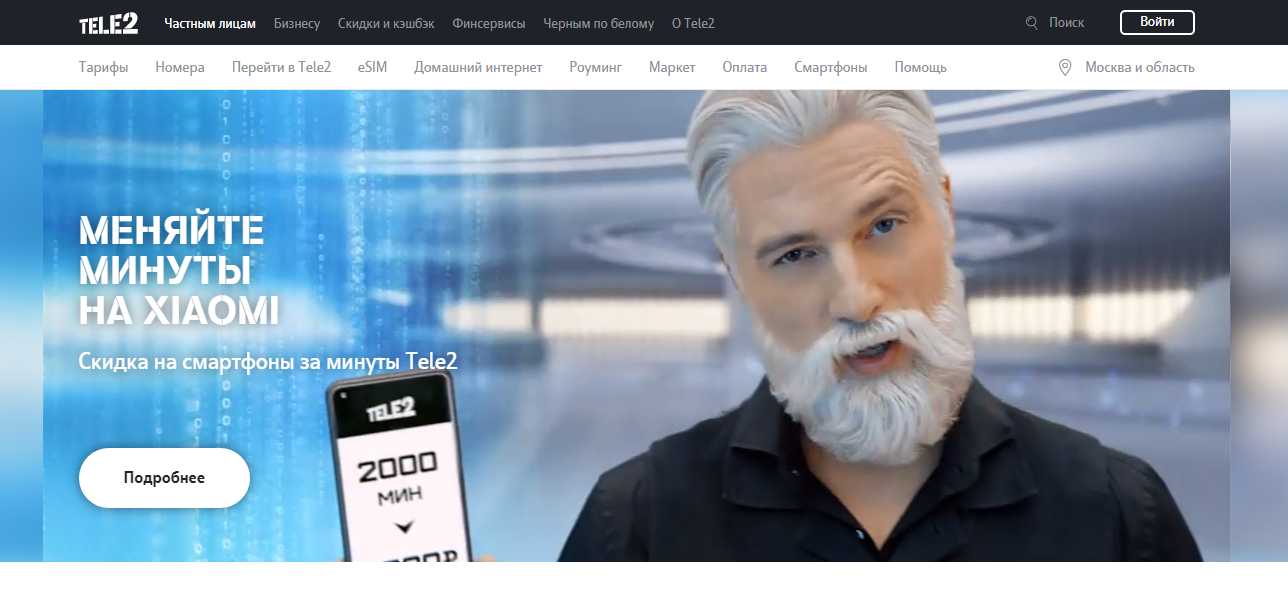This screenshot has height=592, width=1288.
Task: Click the location pin icon
Action: (x=1065, y=68)
